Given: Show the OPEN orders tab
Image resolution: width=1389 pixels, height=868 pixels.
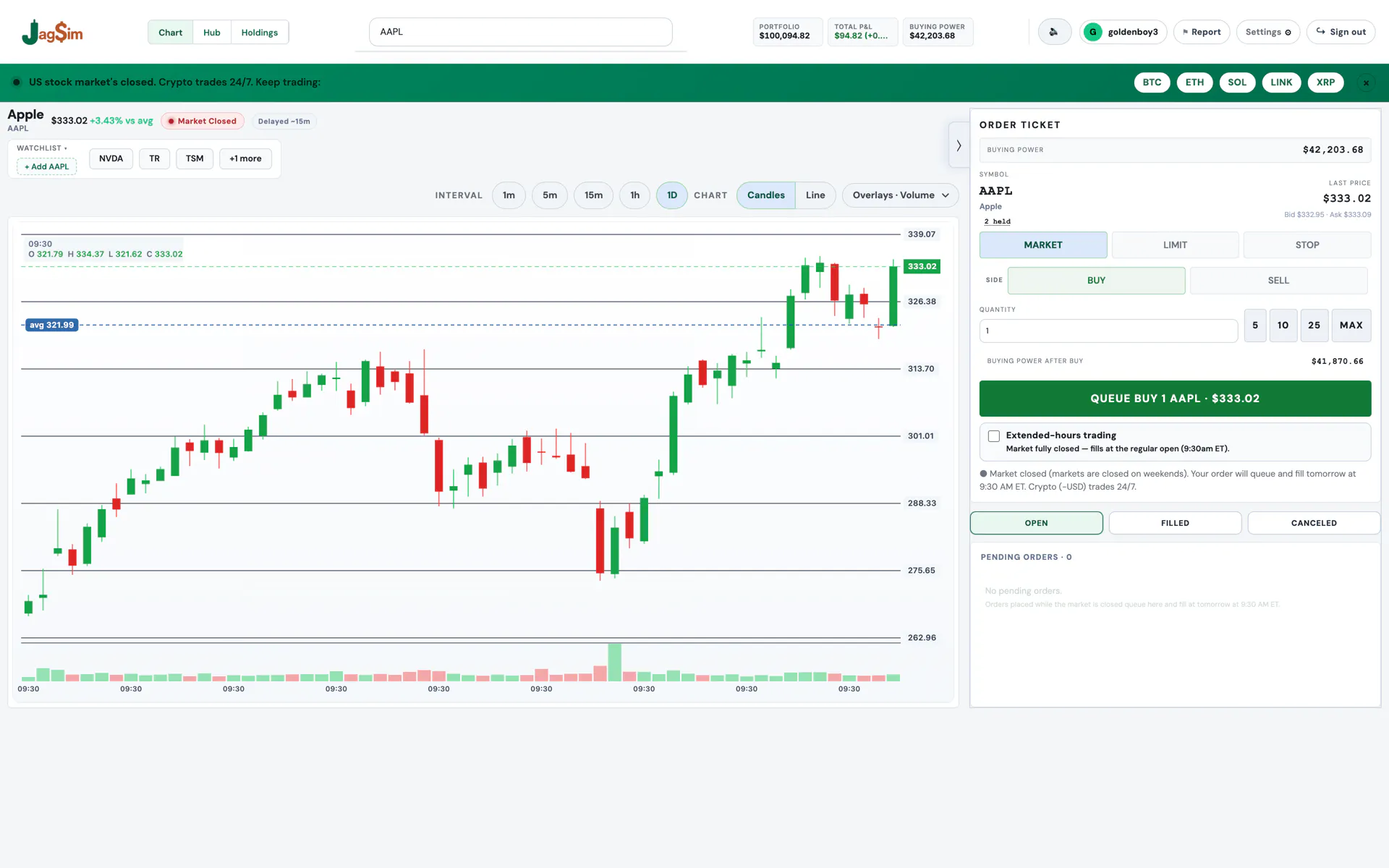Looking at the screenshot, I should (1036, 523).
